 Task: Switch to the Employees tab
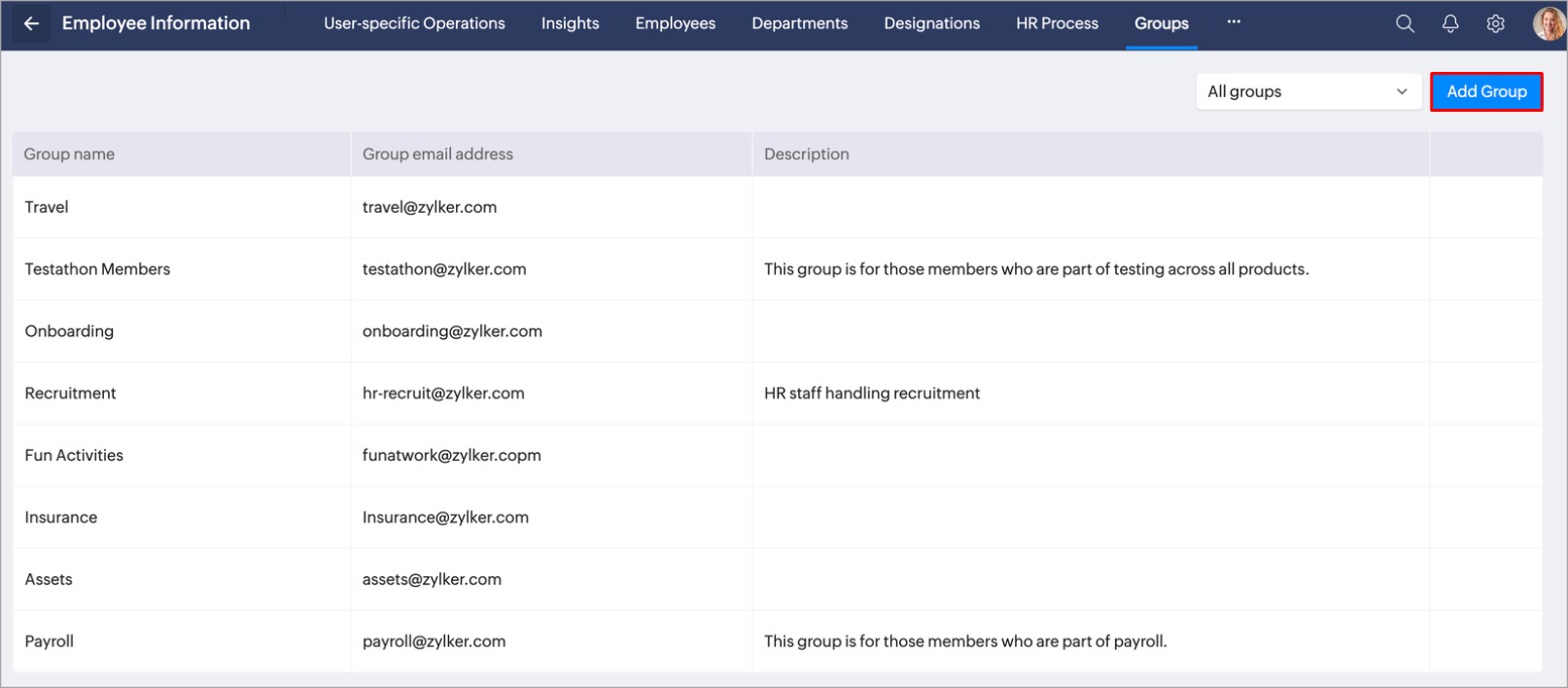(675, 23)
